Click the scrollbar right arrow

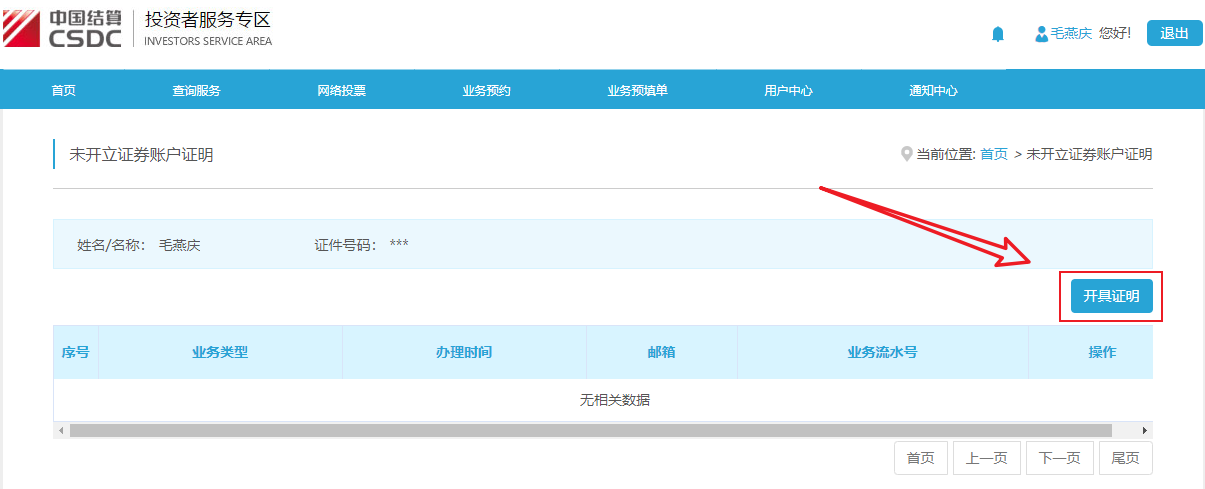(x=1145, y=430)
